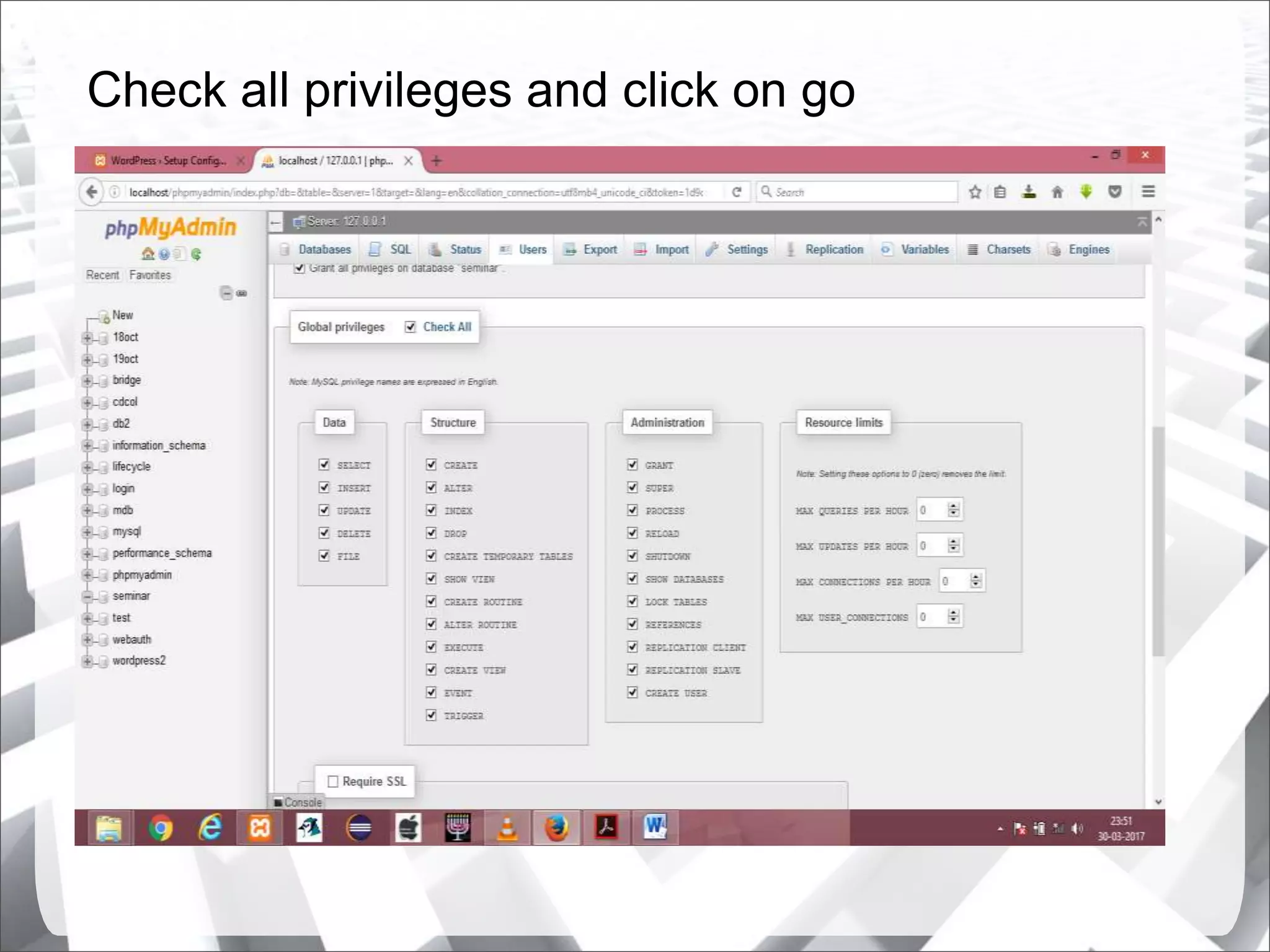The image size is (1270, 952).
Task: Expand the phpmyadmin database node
Action: 87,576
